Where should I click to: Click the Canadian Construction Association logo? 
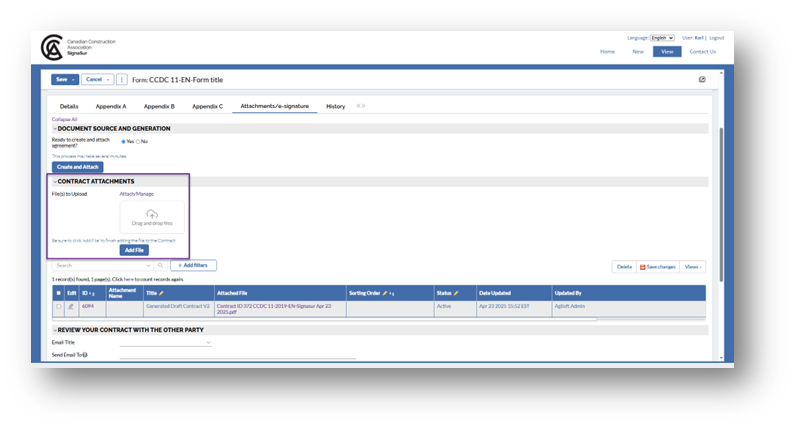[x=51, y=47]
